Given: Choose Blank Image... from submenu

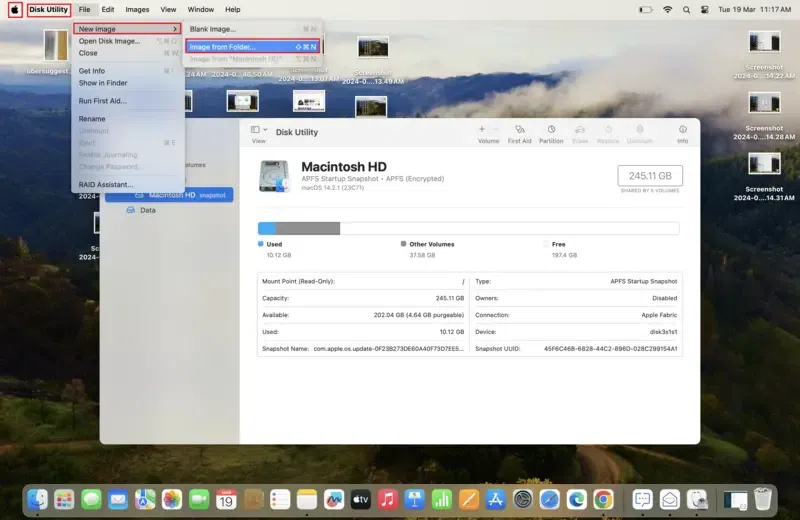Looking at the screenshot, I should tap(253, 29).
